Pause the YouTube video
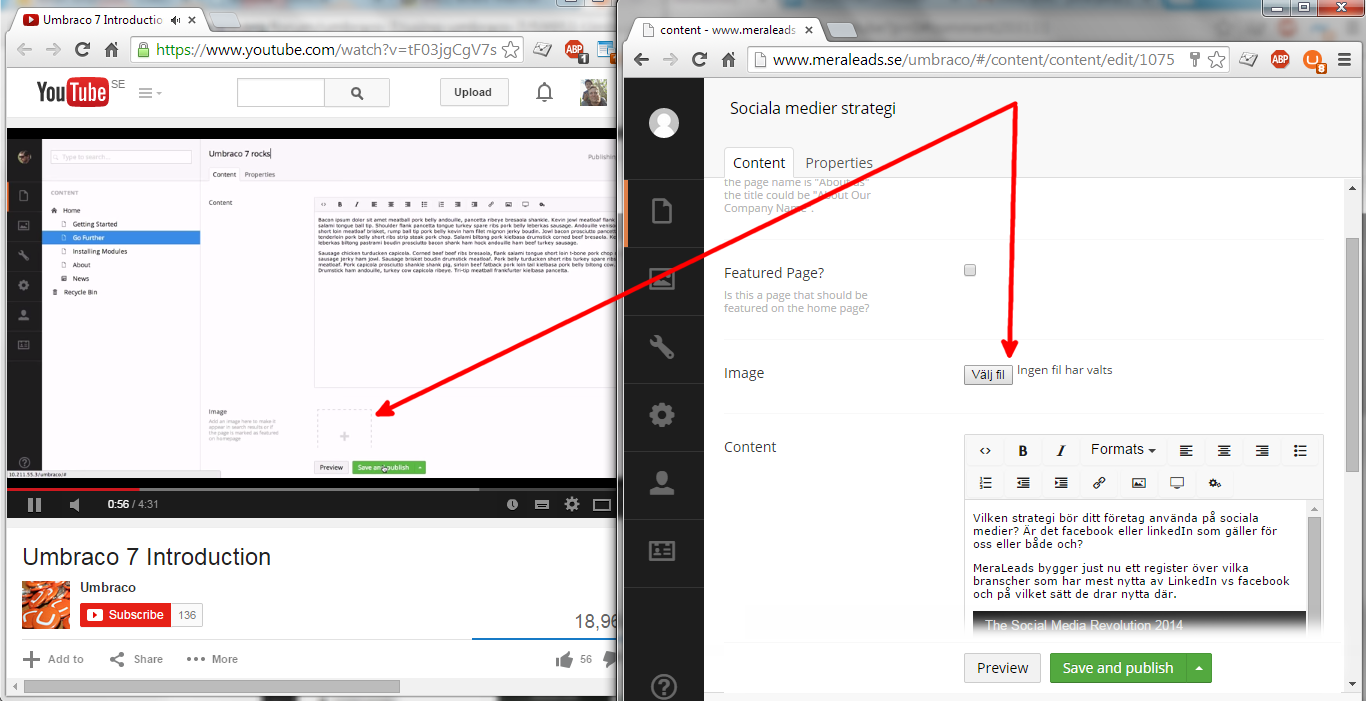The width and height of the screenshot is (1366, 701). (34, 505)
